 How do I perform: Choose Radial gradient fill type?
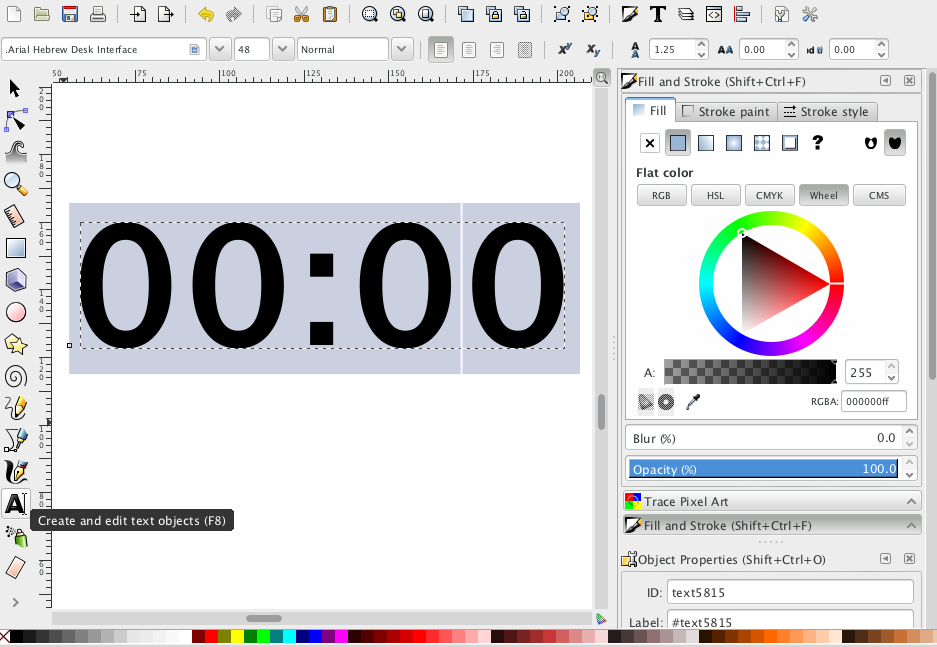734,143
